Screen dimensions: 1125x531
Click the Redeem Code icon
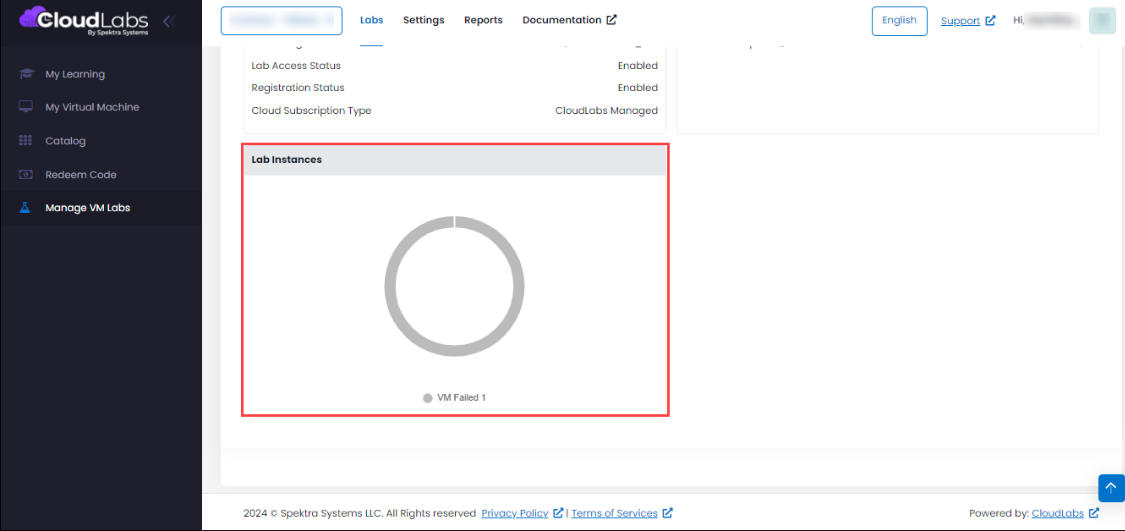pos(26,174)
